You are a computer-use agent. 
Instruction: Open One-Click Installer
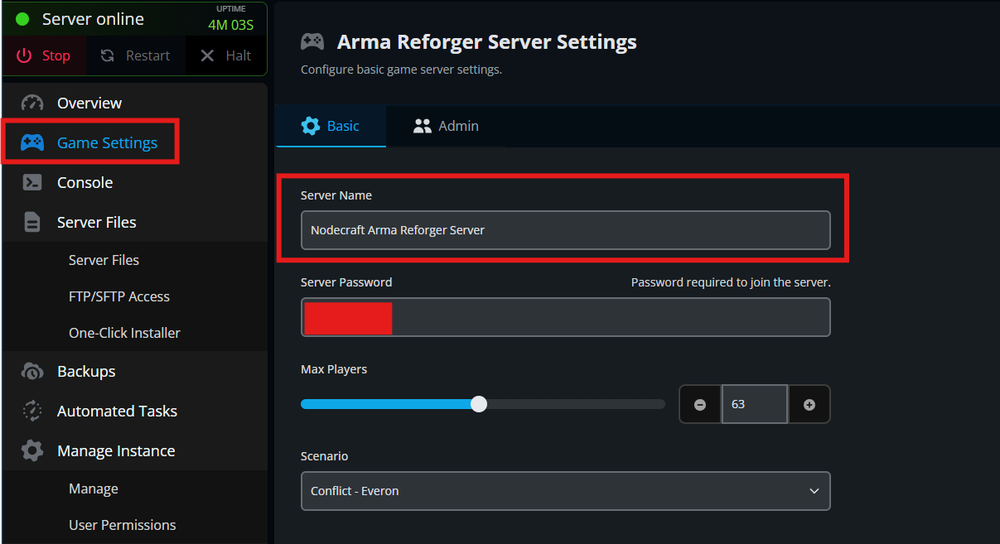[x=124, y=333]
